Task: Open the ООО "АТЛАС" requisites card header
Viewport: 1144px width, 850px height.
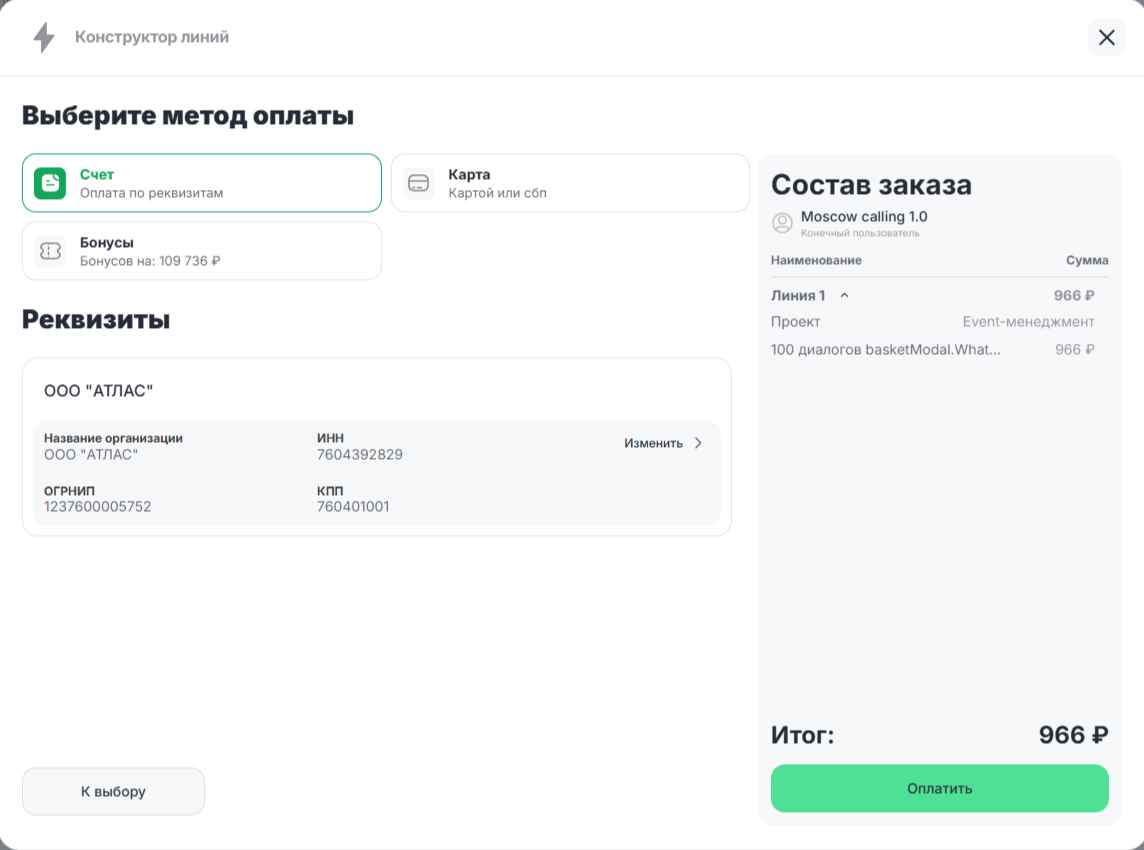Action: point(99,390)
